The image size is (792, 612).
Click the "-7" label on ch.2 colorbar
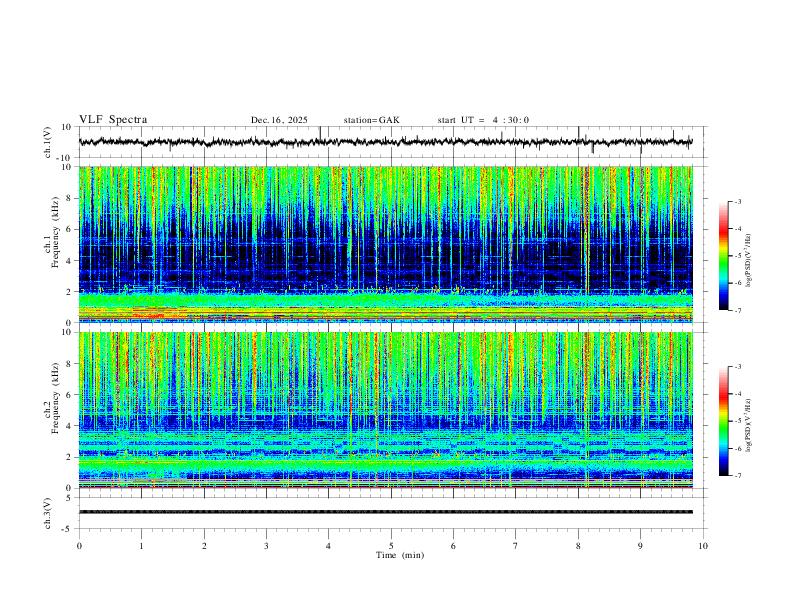737,476
